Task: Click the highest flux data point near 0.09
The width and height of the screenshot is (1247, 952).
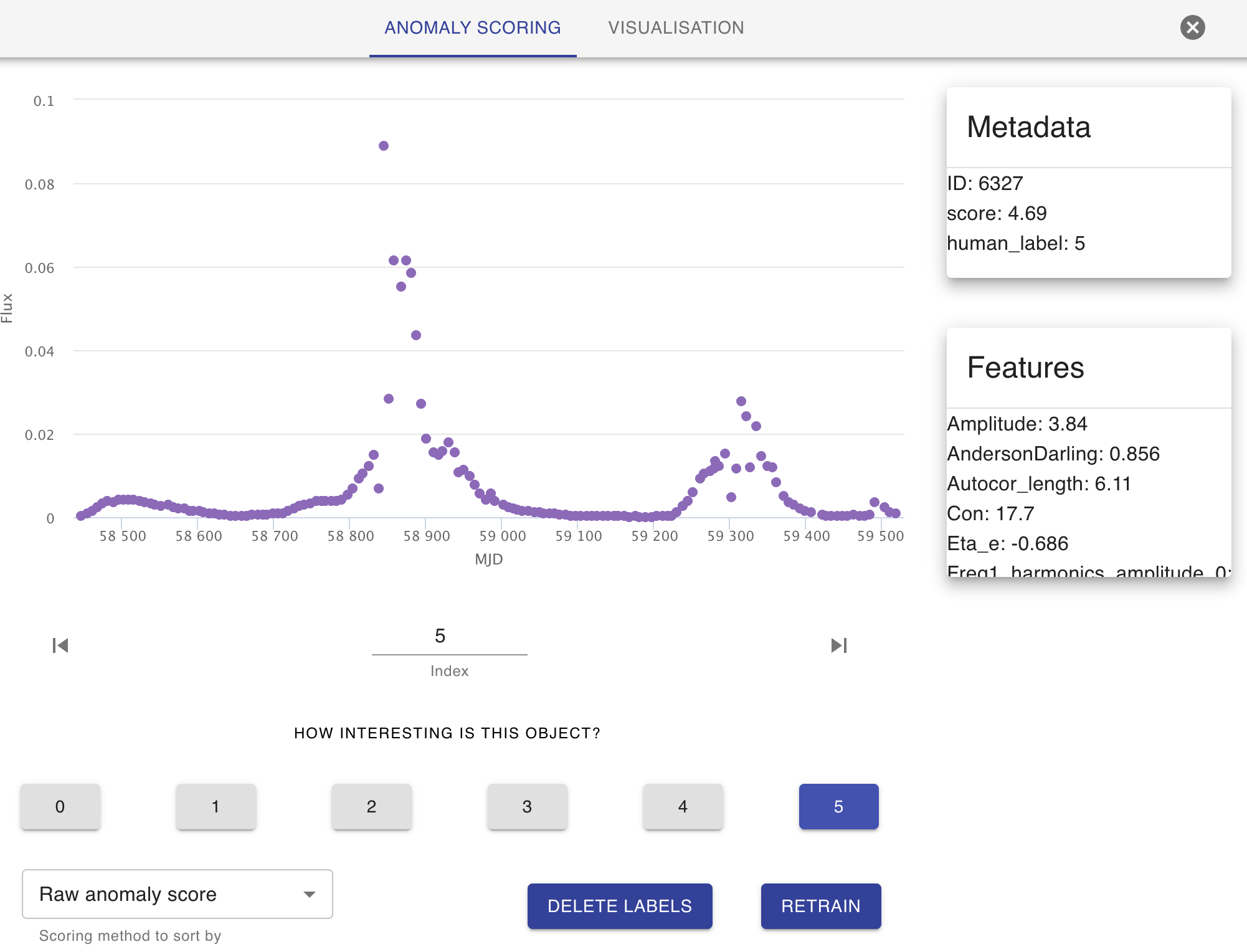Action: [x=384, y=146]
